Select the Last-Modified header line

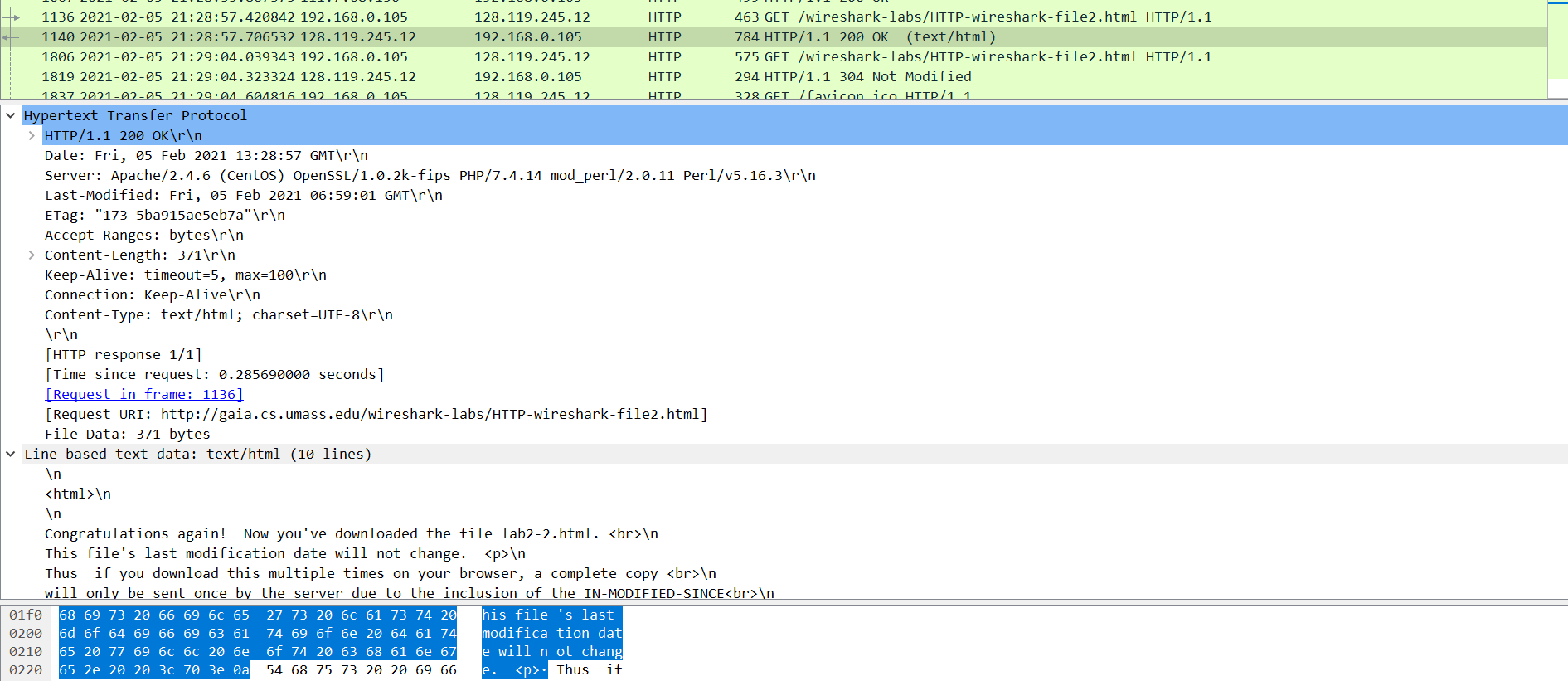(x=244, y=195)
